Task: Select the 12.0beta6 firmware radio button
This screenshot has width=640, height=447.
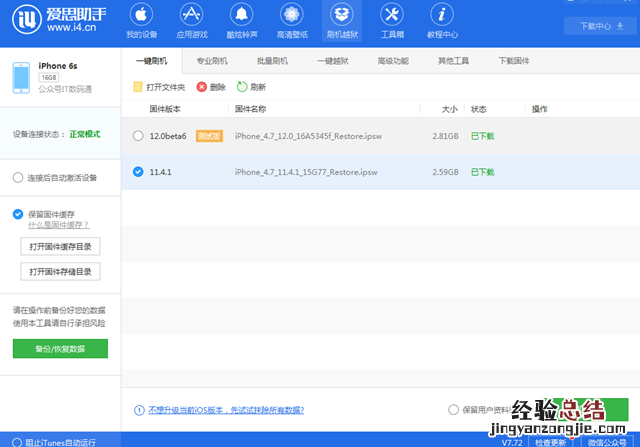Action: (138, 136)
